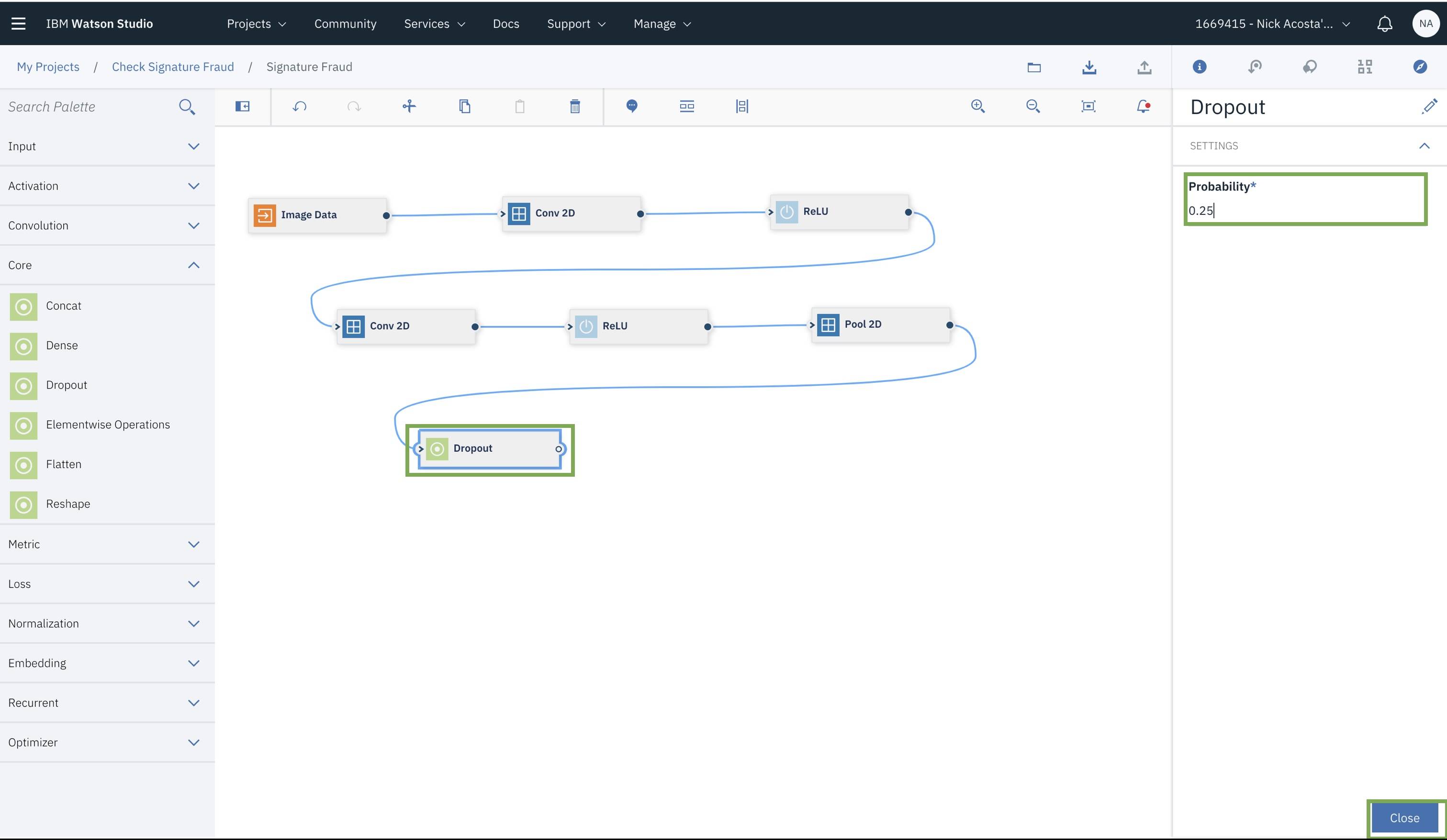Click the Probability input field
Image resolution: width=1447 pixels, height=840 pixels.
(x=1305, y=211)
